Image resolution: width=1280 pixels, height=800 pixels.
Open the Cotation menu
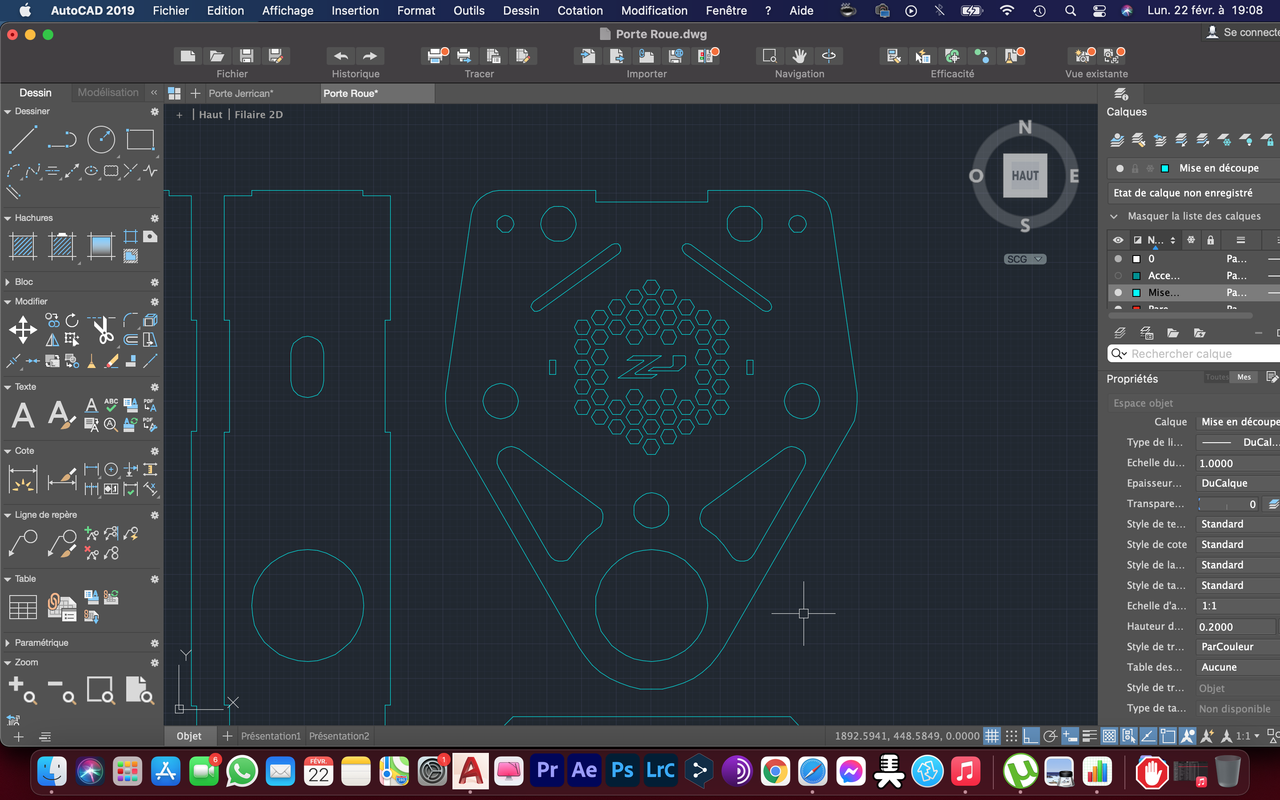[x=580, y=11]
